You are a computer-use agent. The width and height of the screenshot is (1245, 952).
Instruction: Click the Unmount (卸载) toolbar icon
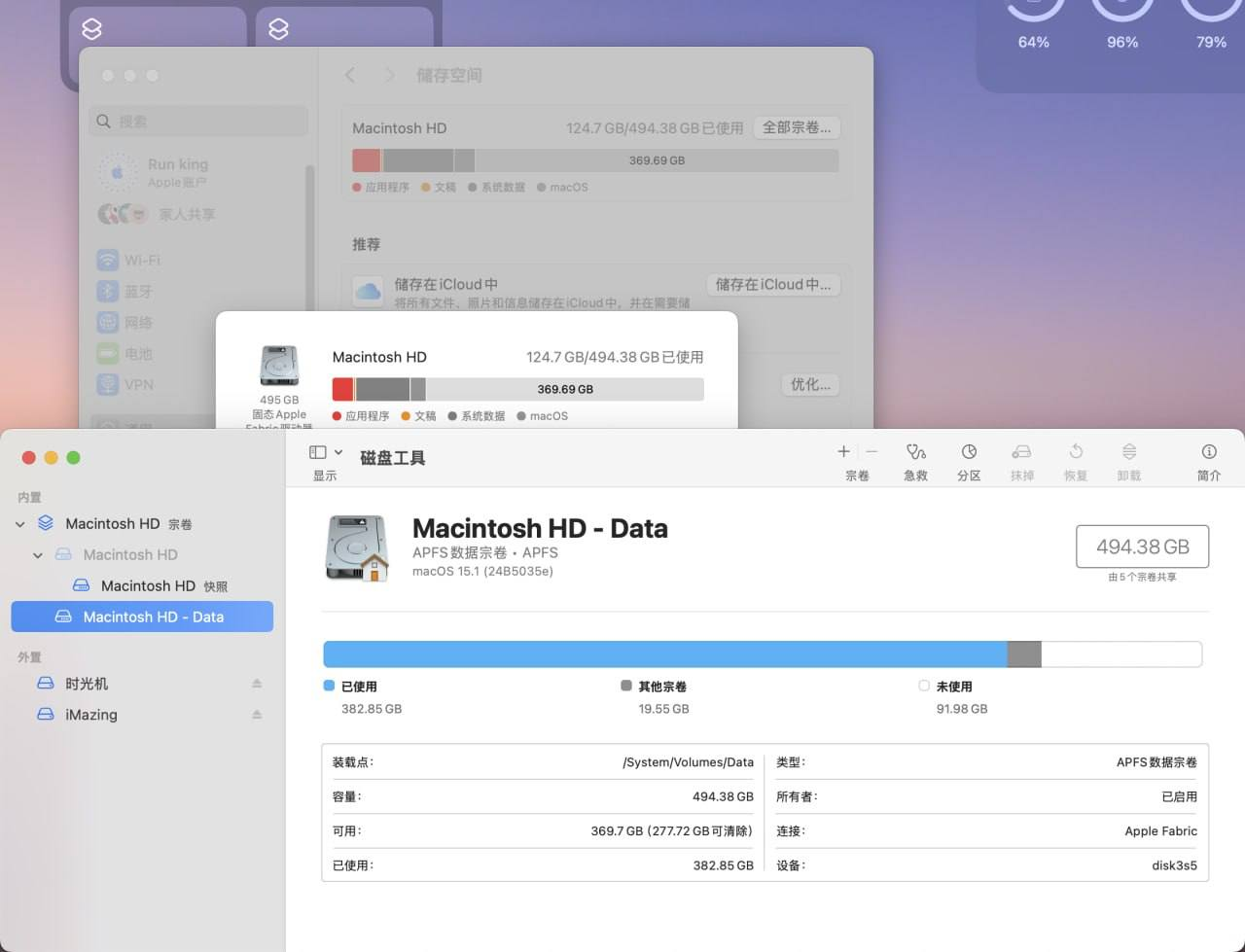pos(1129,452)
